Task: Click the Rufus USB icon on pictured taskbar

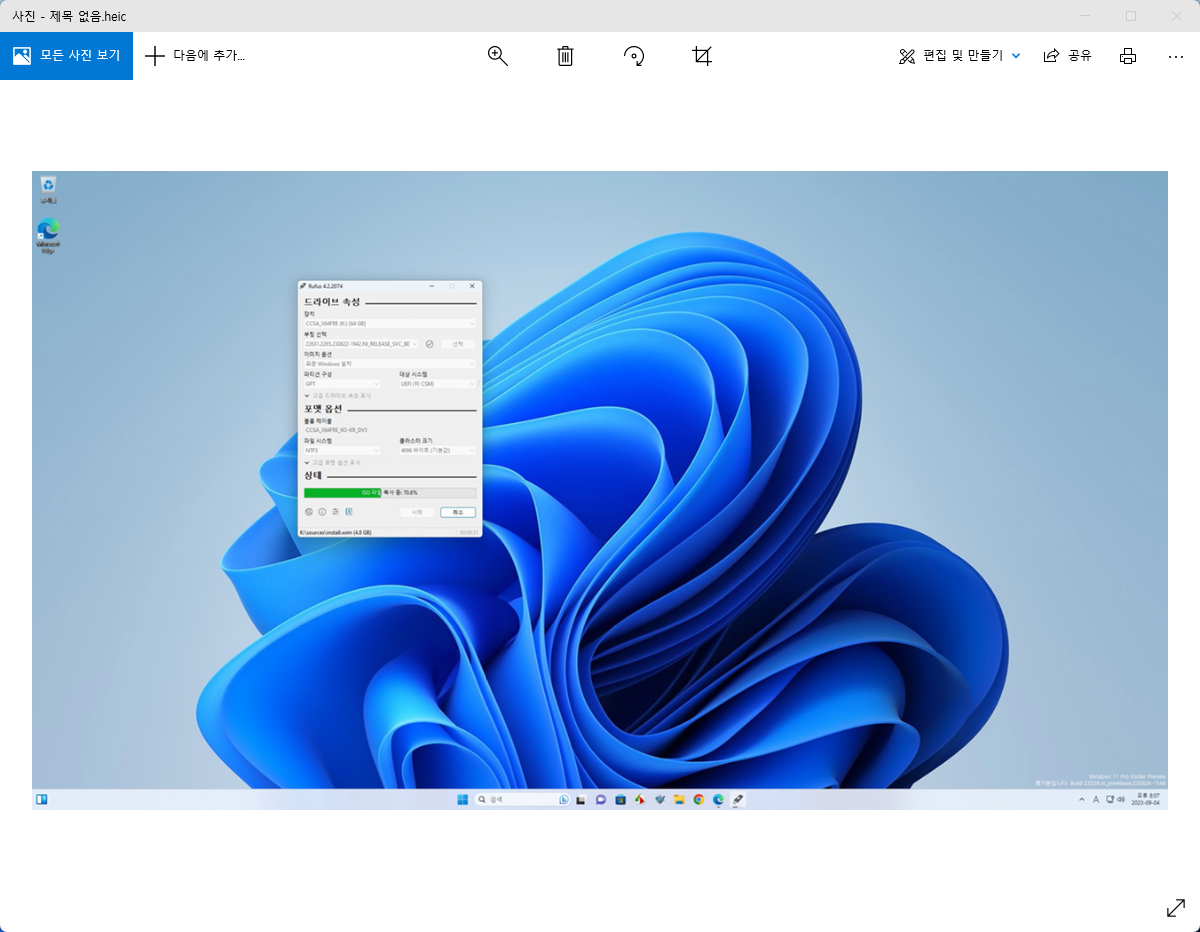Action: pyautogui.click(x=737, y=799)
